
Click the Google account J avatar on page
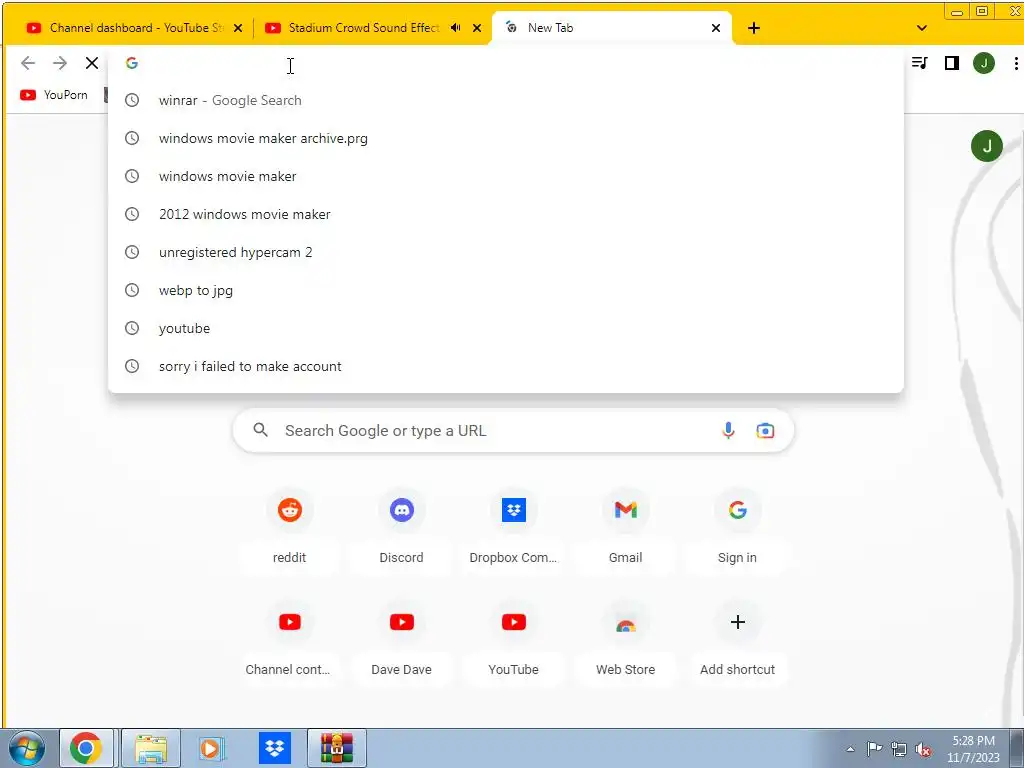pyautogui.click(x=986, y=146)
